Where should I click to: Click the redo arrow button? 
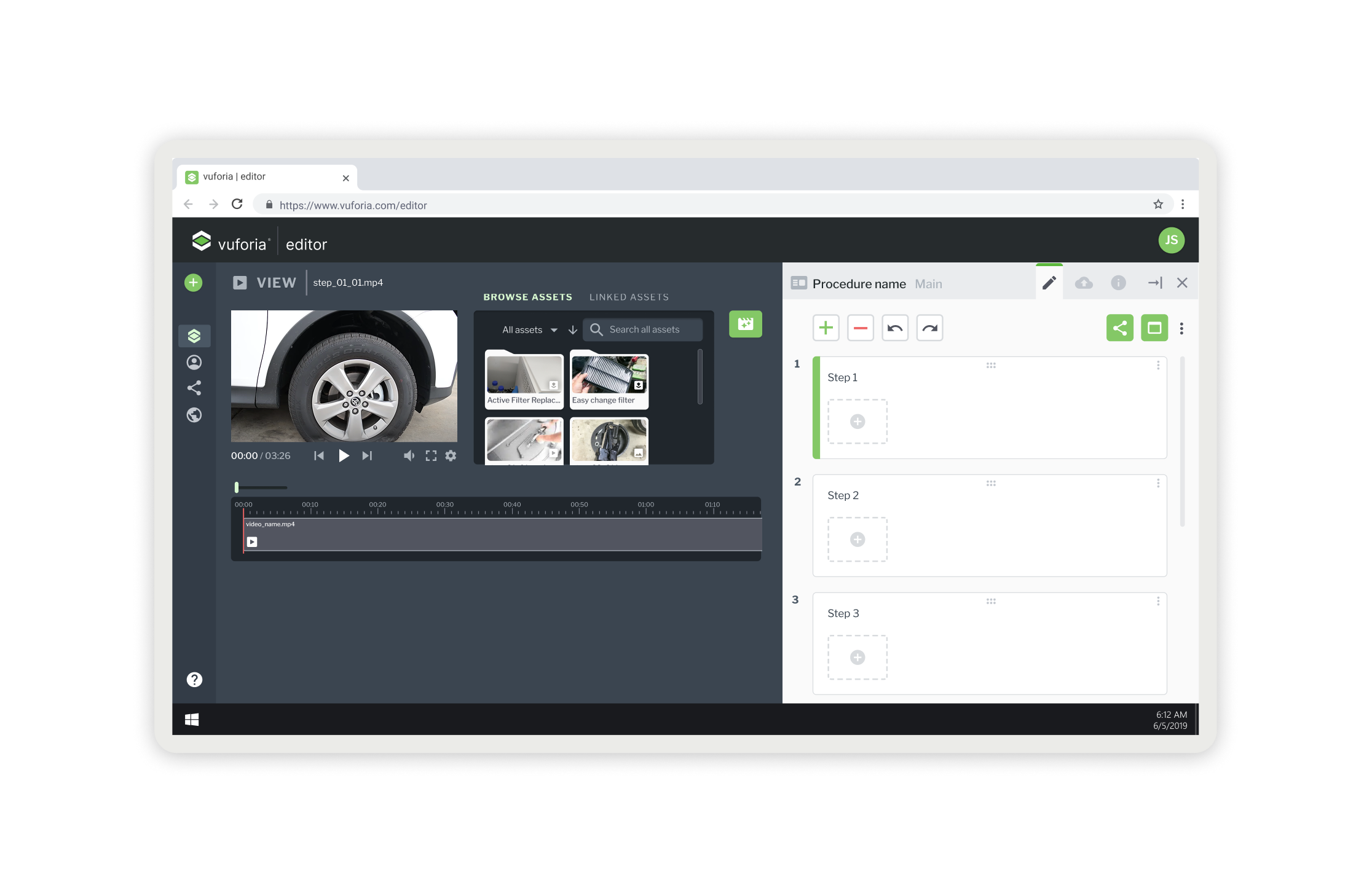click(x=929, y=328)
